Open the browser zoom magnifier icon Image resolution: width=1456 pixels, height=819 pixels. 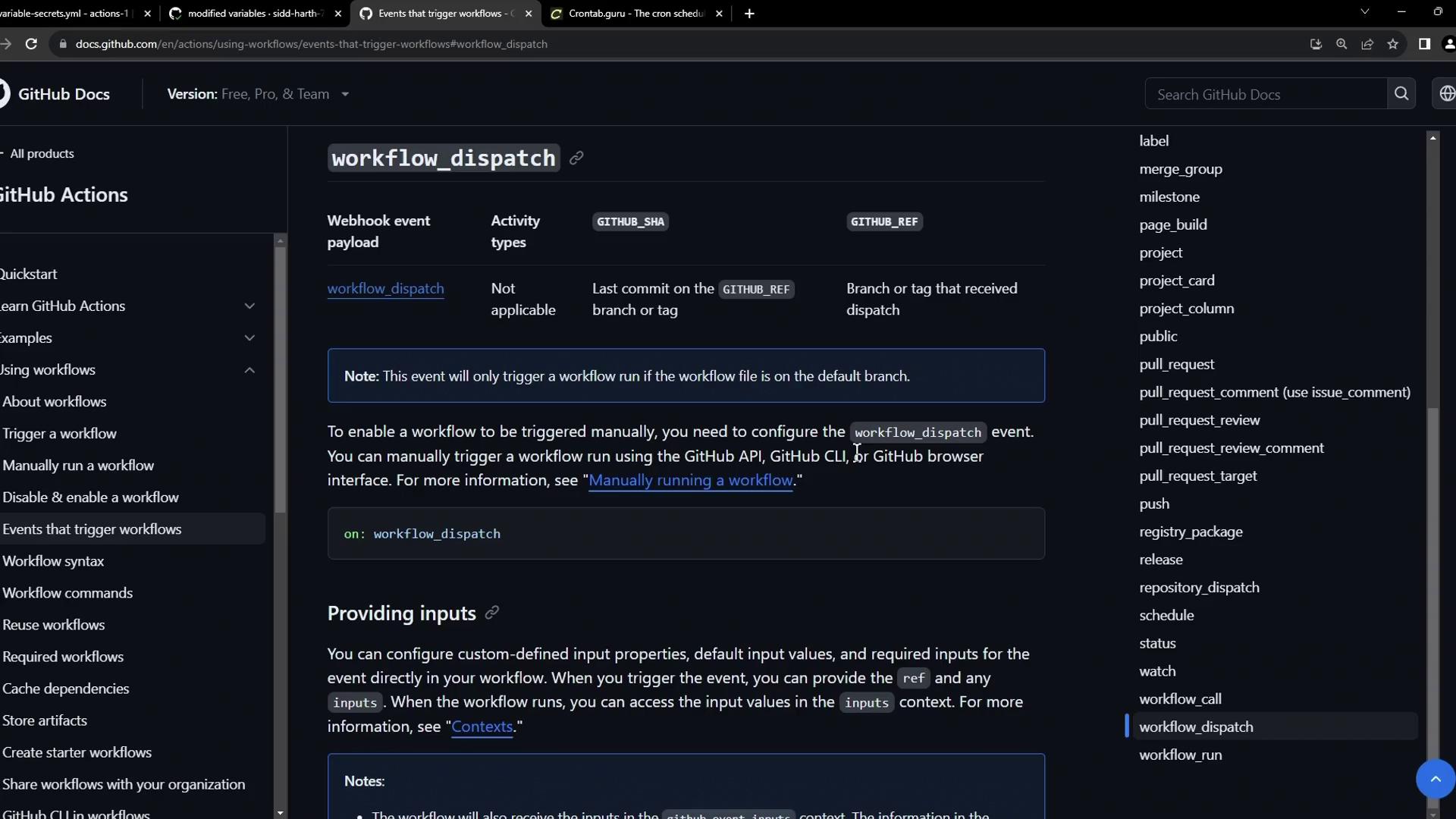1341,44
